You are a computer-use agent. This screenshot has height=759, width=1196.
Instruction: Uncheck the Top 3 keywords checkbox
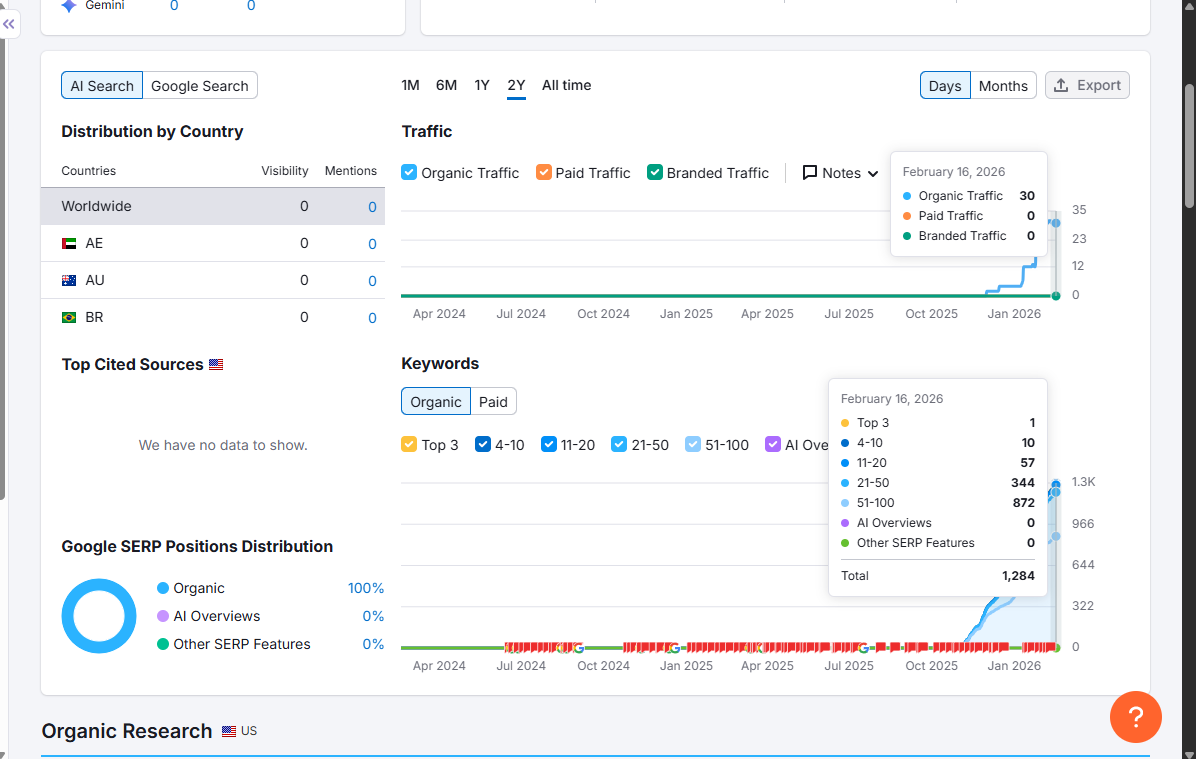[x=409, y=444]
